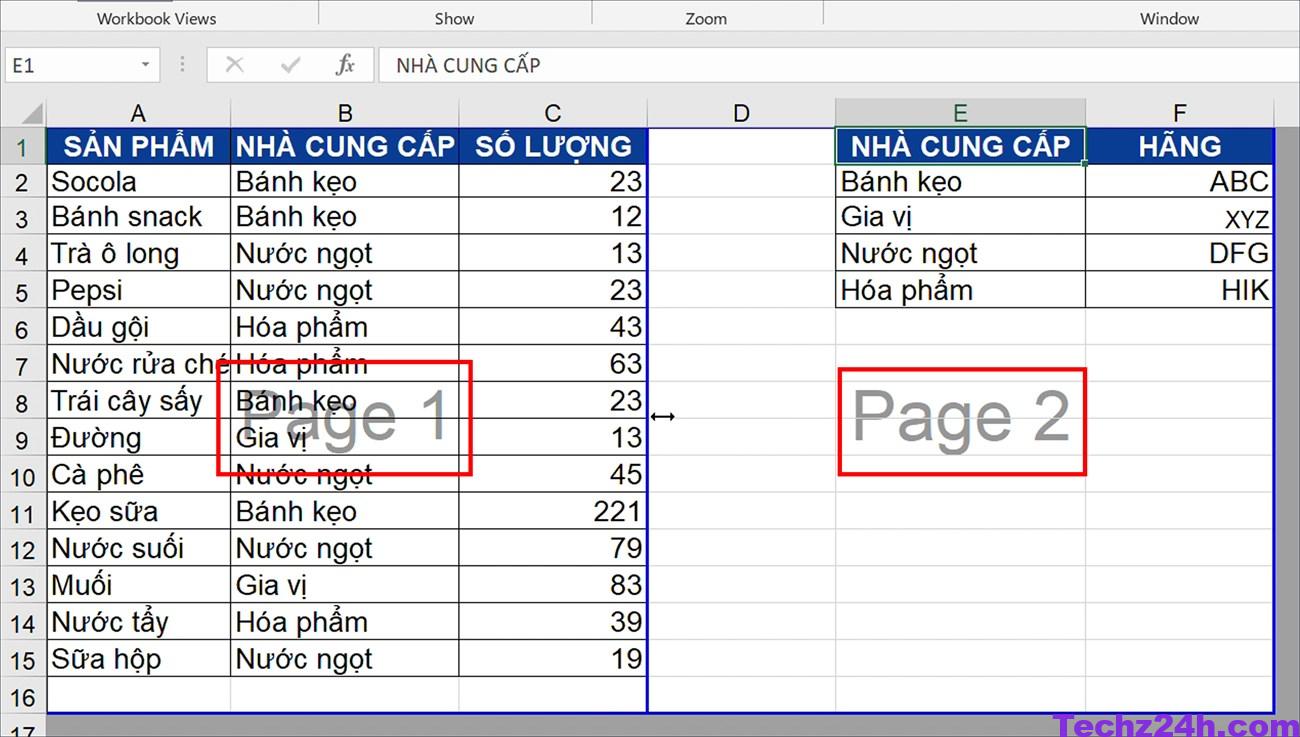Screen dimensions: 1300x737
Task: Click the cell with value 79
Action: pos(553,548)
